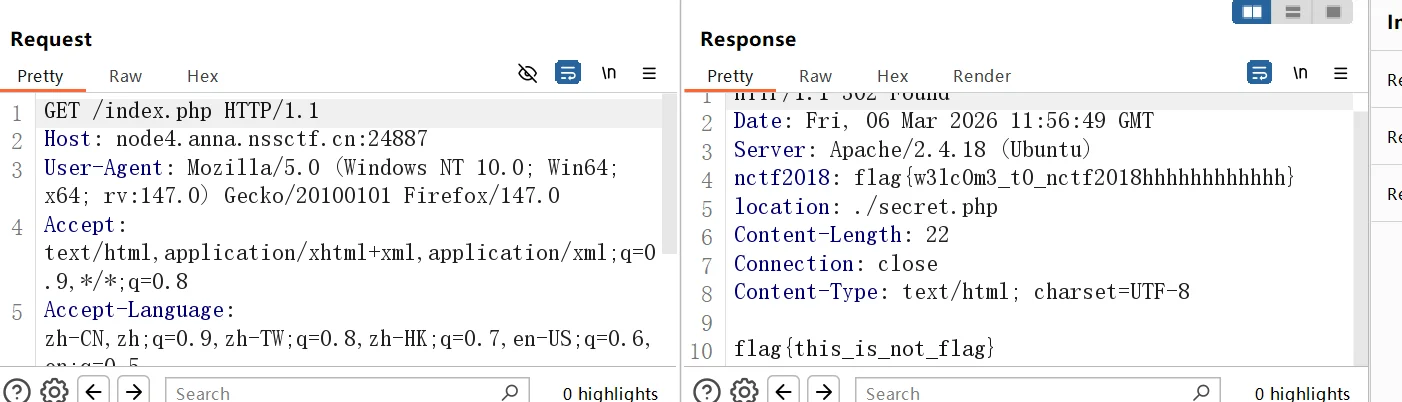Open Request search help question-mark icon
The height and width of the screenshot is (402, 1402).
click(x=16, y=391)
